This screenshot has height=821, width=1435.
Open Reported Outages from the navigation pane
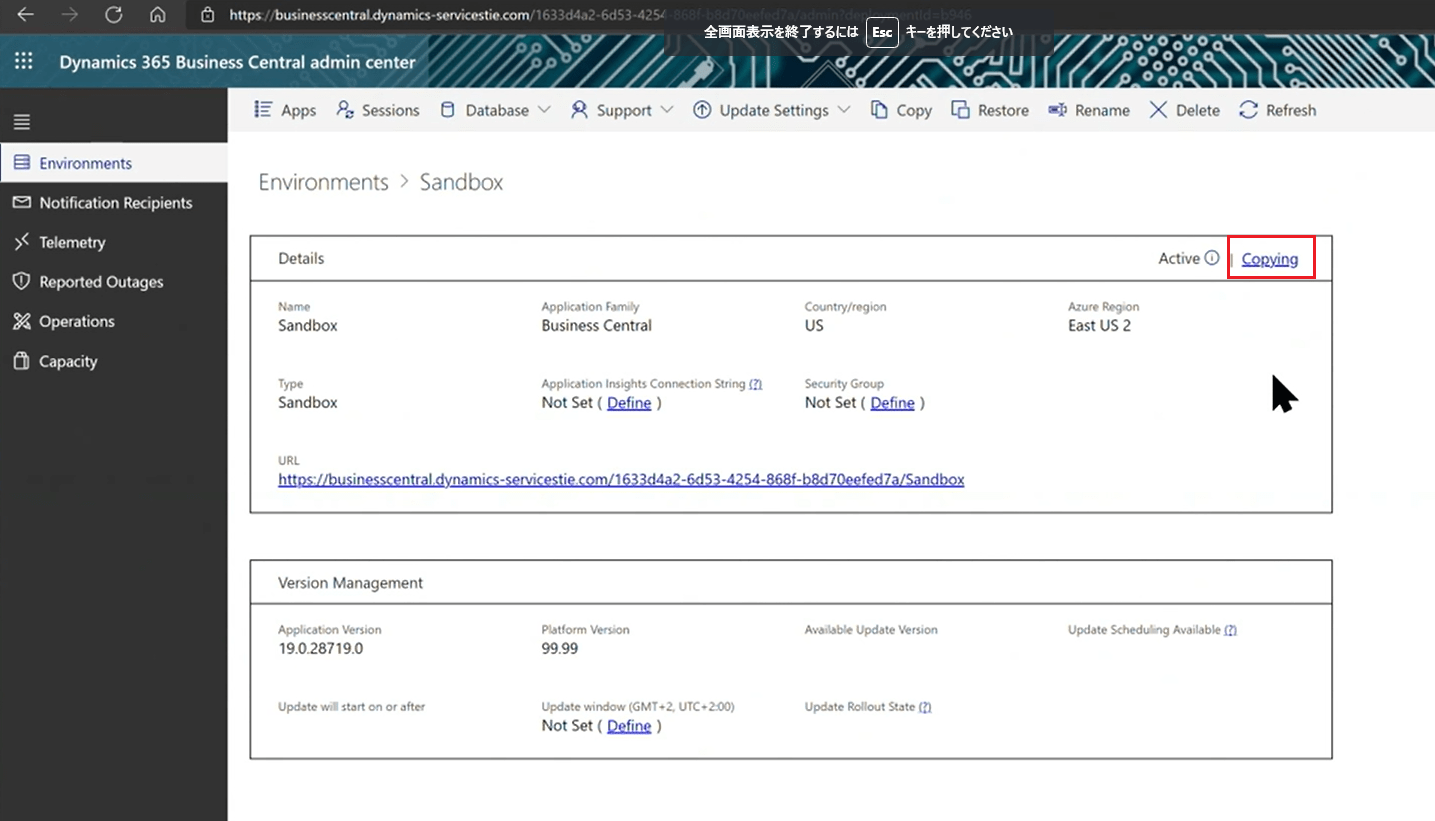pyautogui.click(x=100, y=282)
